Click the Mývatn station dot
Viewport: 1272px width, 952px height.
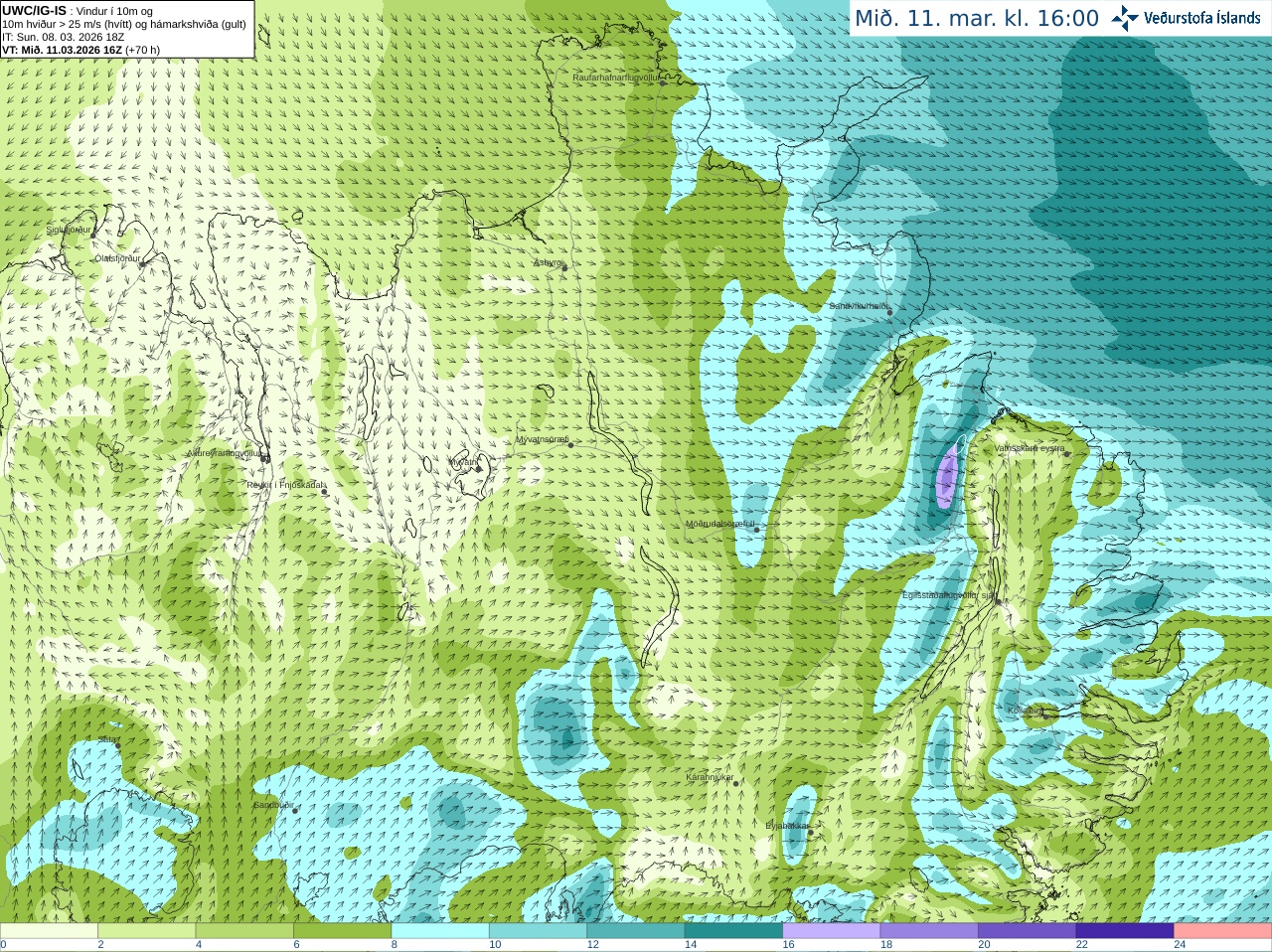pos(478,469)
